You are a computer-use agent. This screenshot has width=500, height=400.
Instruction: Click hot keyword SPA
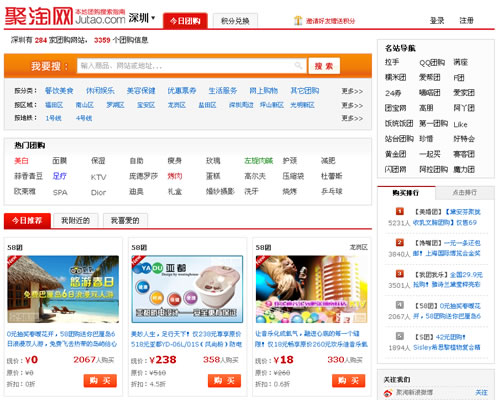[x=60, y=192]
